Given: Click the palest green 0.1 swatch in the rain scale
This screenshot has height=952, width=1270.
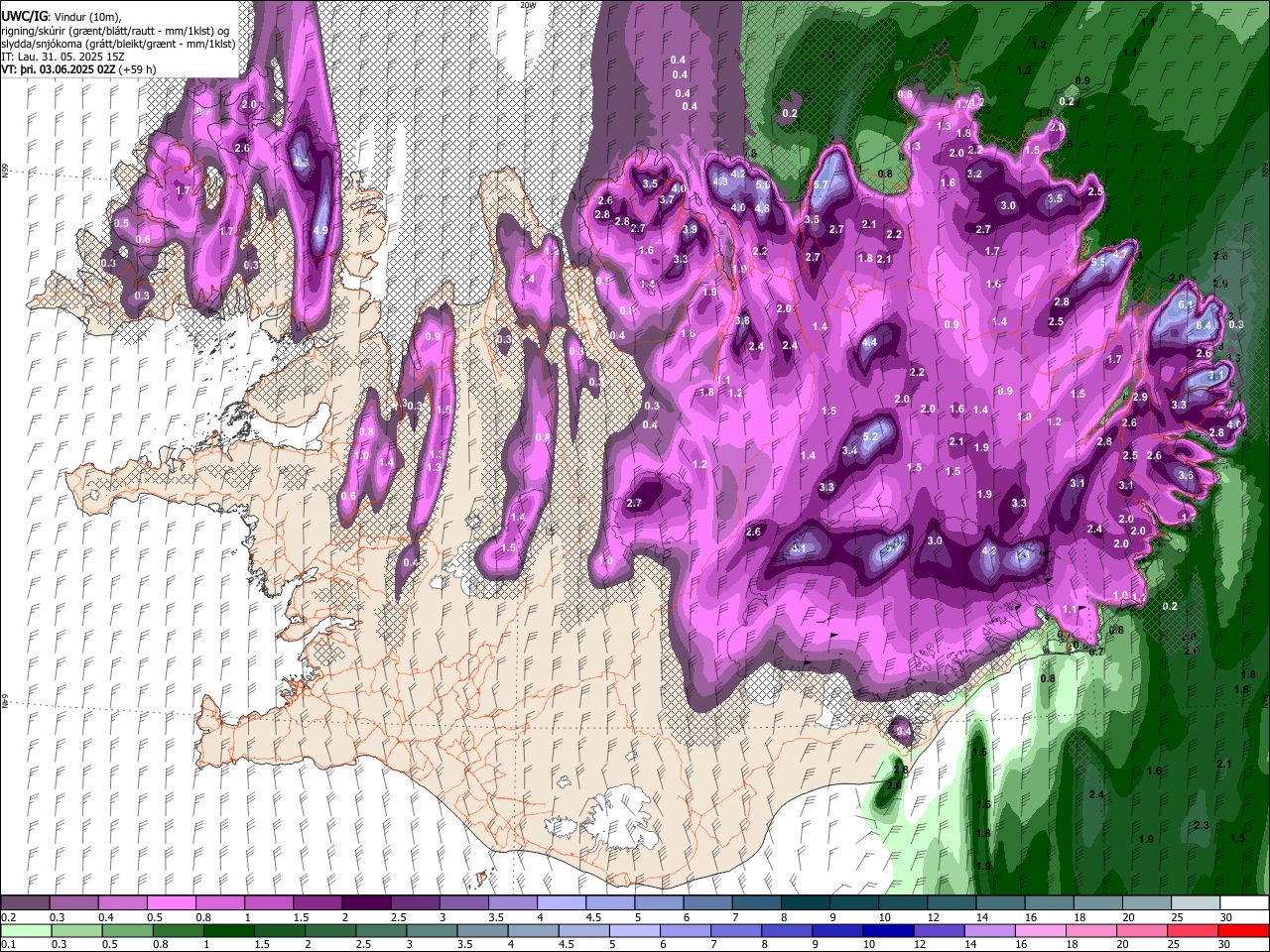Looking at the screenshot, I should [x=26, y=930].
